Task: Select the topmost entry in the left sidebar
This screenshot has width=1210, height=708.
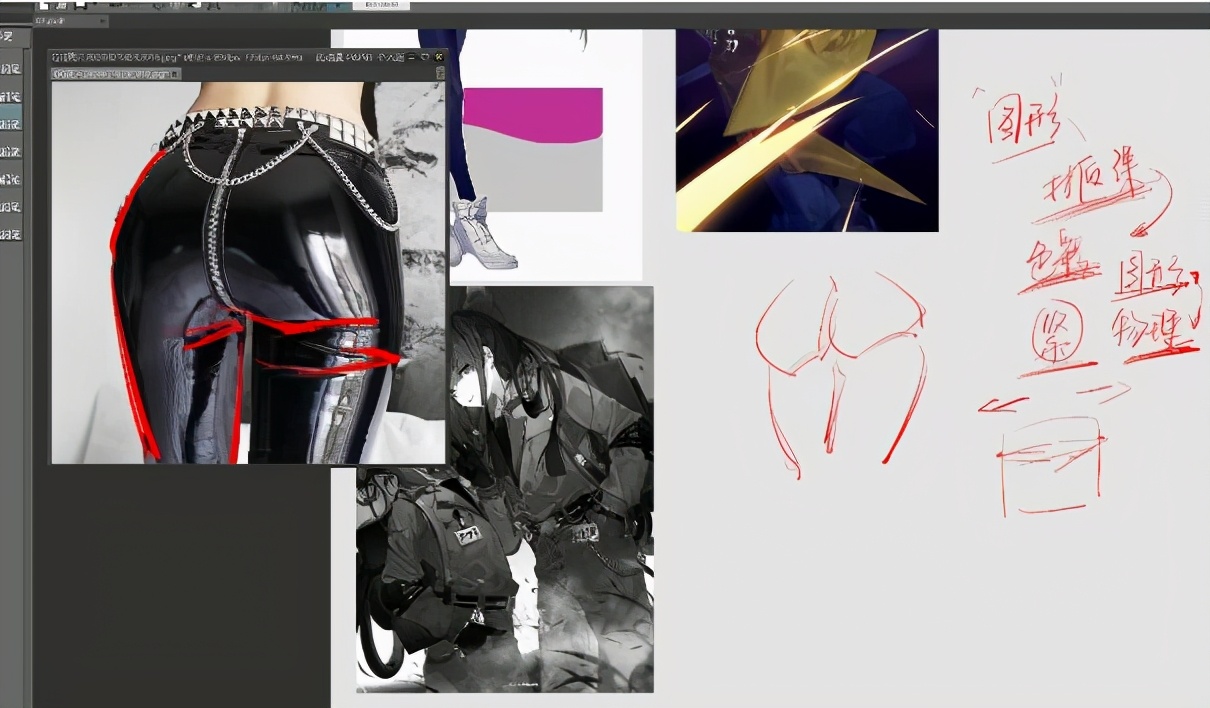Action: (x=10, y=69)
